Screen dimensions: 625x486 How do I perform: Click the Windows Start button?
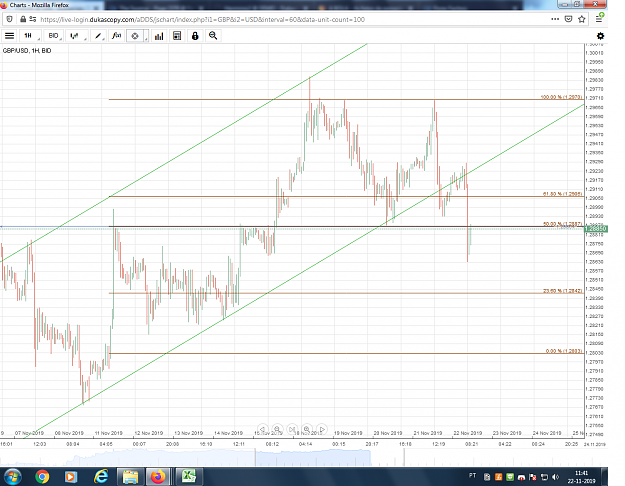12,476
